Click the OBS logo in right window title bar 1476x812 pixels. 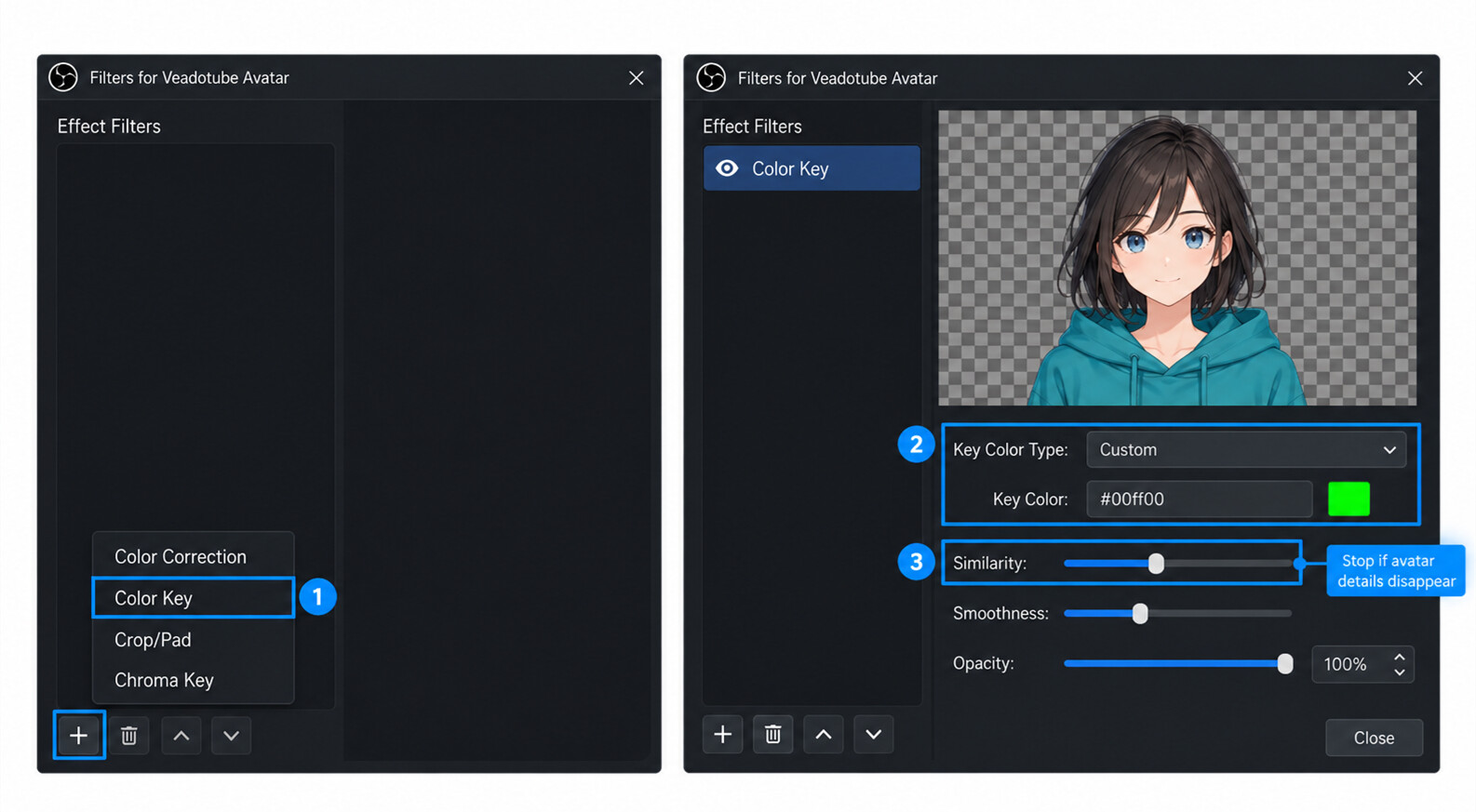point(711,78)
